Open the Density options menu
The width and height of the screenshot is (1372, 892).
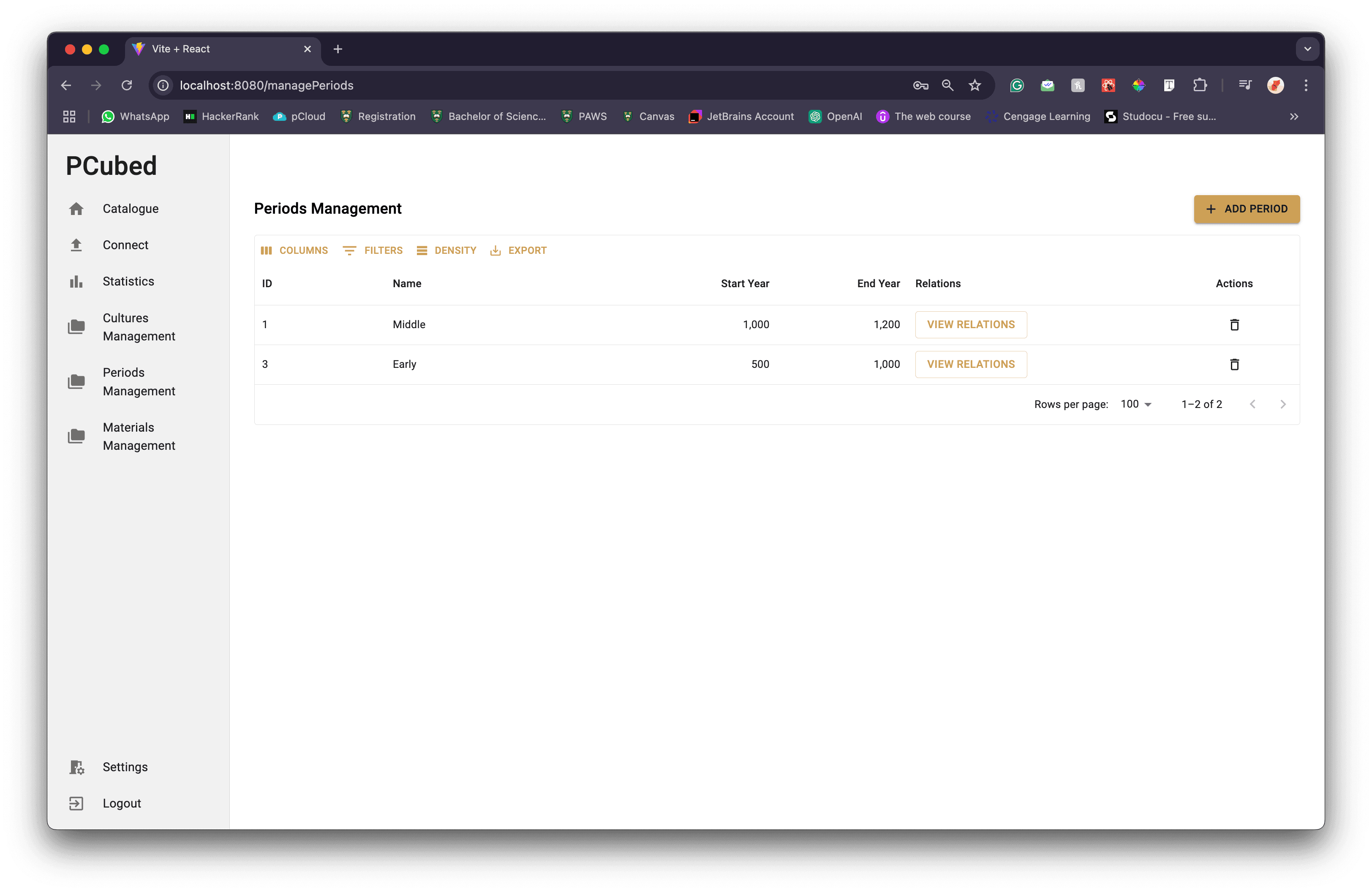446,250
